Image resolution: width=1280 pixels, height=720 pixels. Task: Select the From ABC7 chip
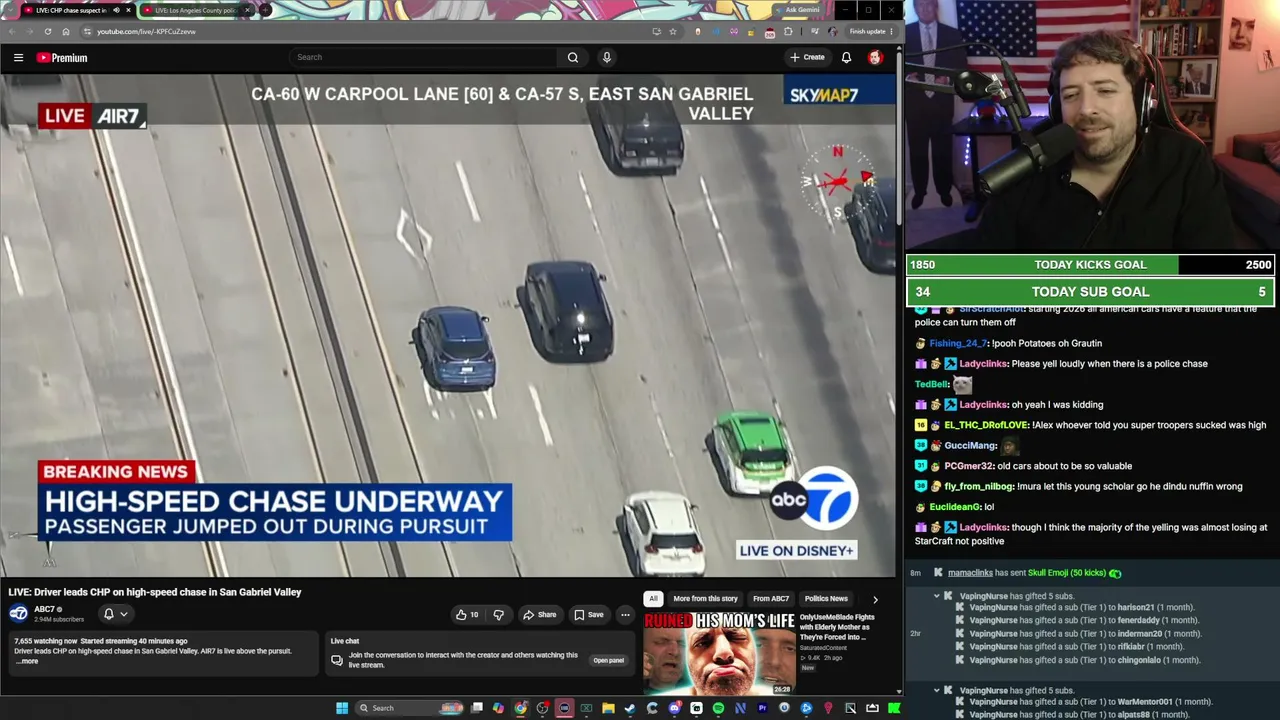coord(771,599)
